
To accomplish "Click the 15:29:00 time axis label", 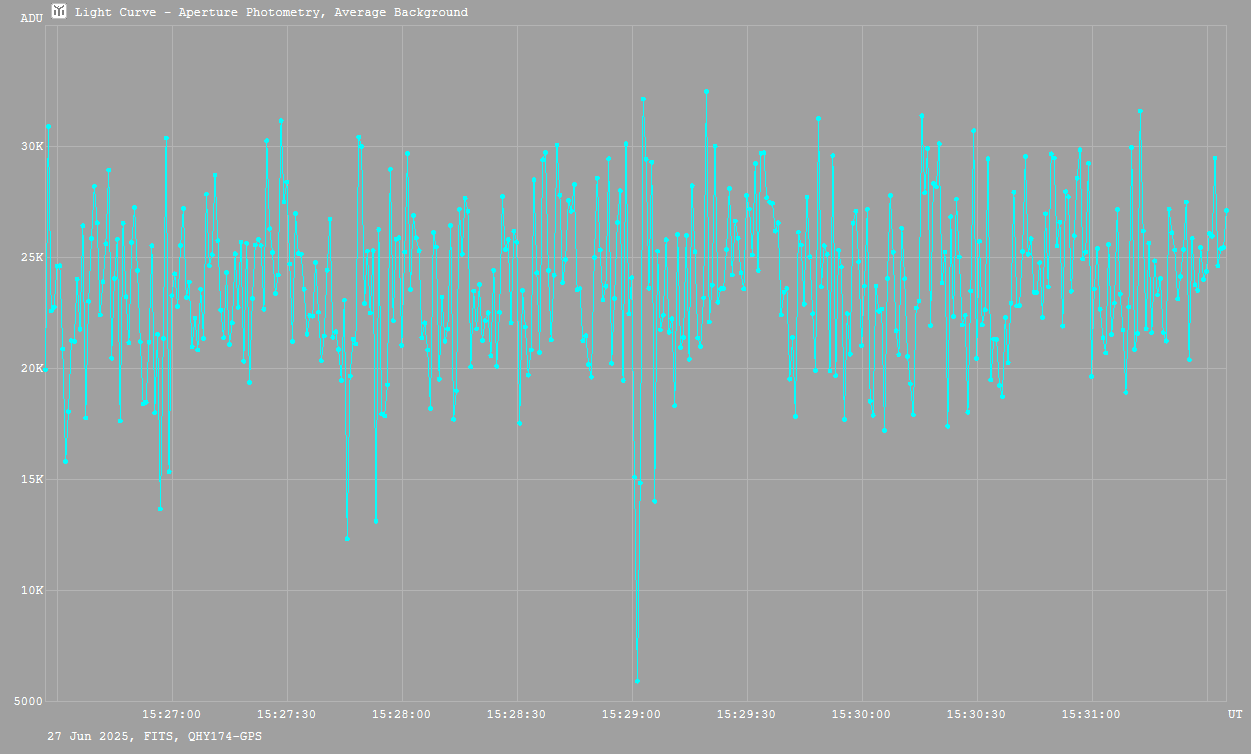I will tap(632, 715).
